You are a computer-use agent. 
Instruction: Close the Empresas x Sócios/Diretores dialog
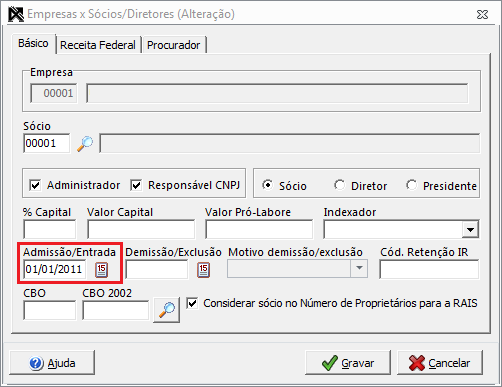point(482,15)
